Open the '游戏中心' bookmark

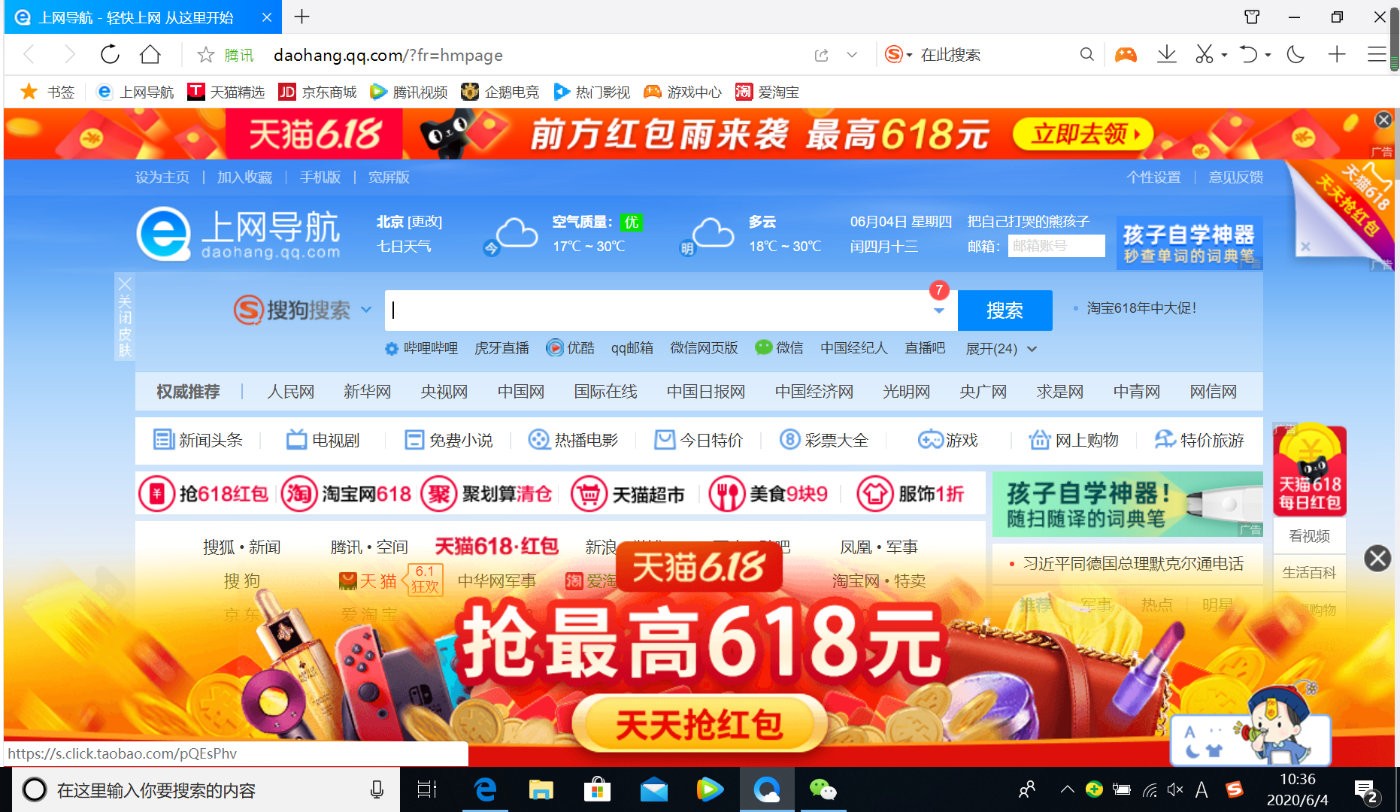(682, 92)
